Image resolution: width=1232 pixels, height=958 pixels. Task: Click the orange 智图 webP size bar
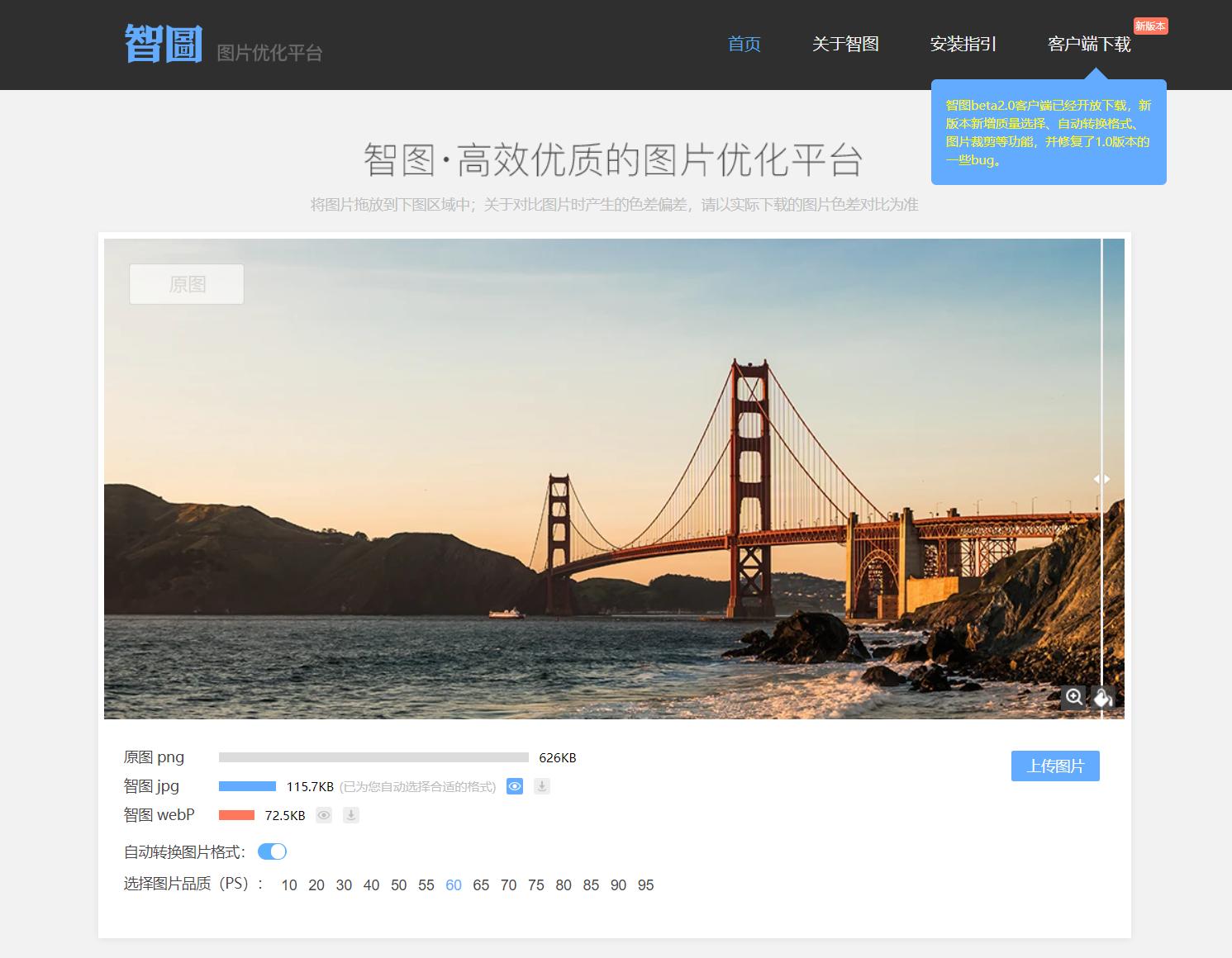236,815
